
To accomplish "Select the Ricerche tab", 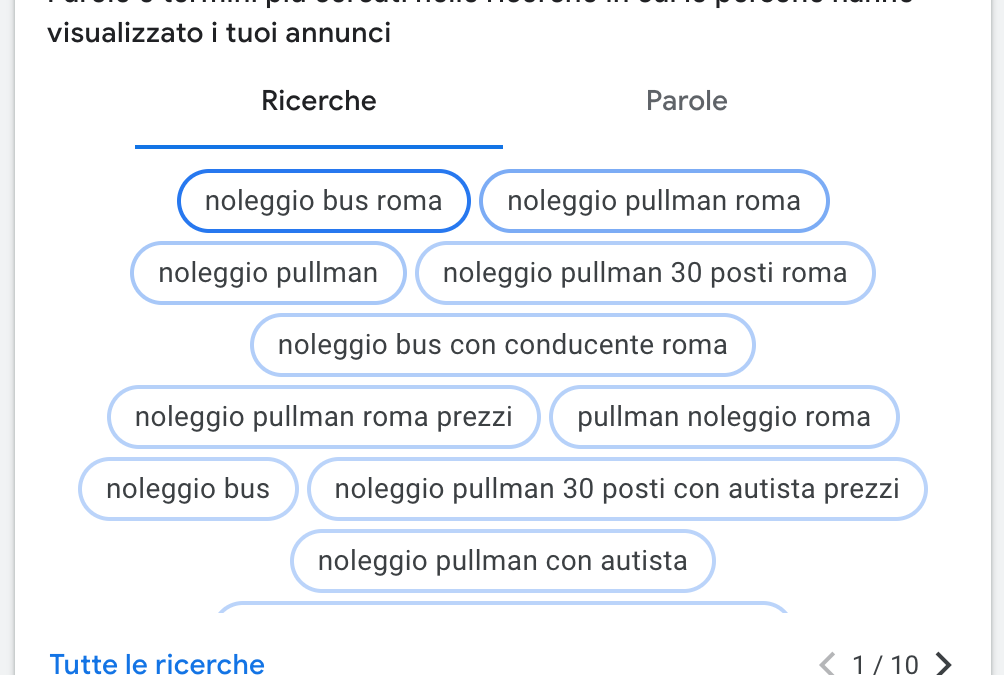I will point(319,101).
